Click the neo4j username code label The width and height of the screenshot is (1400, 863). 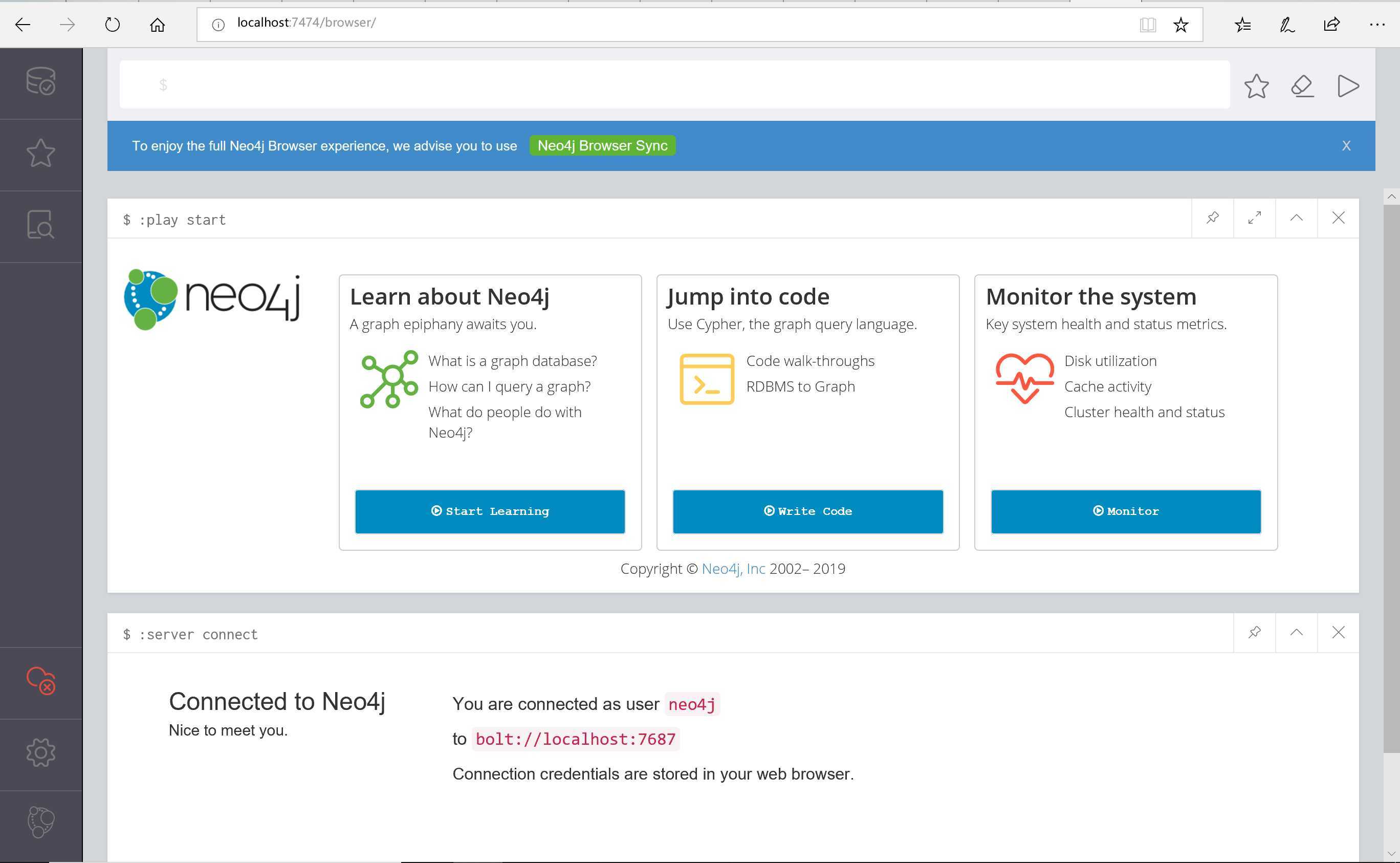[x=692, y=704]
